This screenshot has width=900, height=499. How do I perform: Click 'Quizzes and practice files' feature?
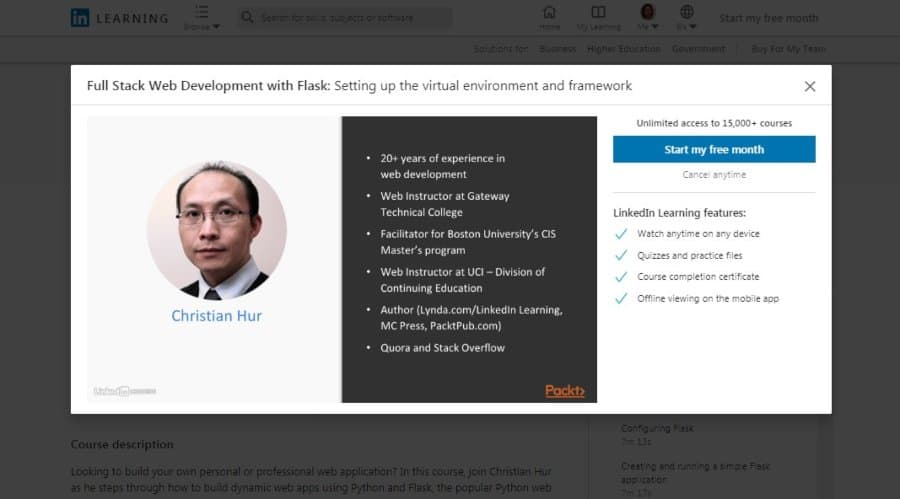(689, 256)
